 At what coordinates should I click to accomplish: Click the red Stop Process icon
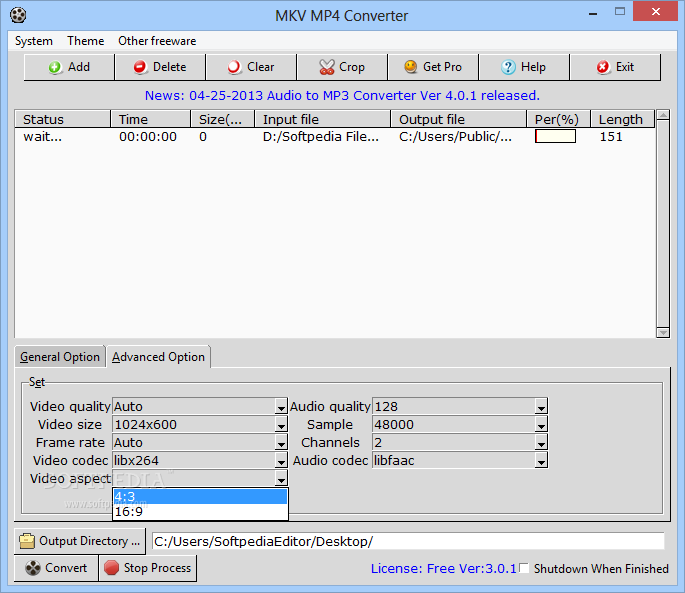click(x=111, y=568)
